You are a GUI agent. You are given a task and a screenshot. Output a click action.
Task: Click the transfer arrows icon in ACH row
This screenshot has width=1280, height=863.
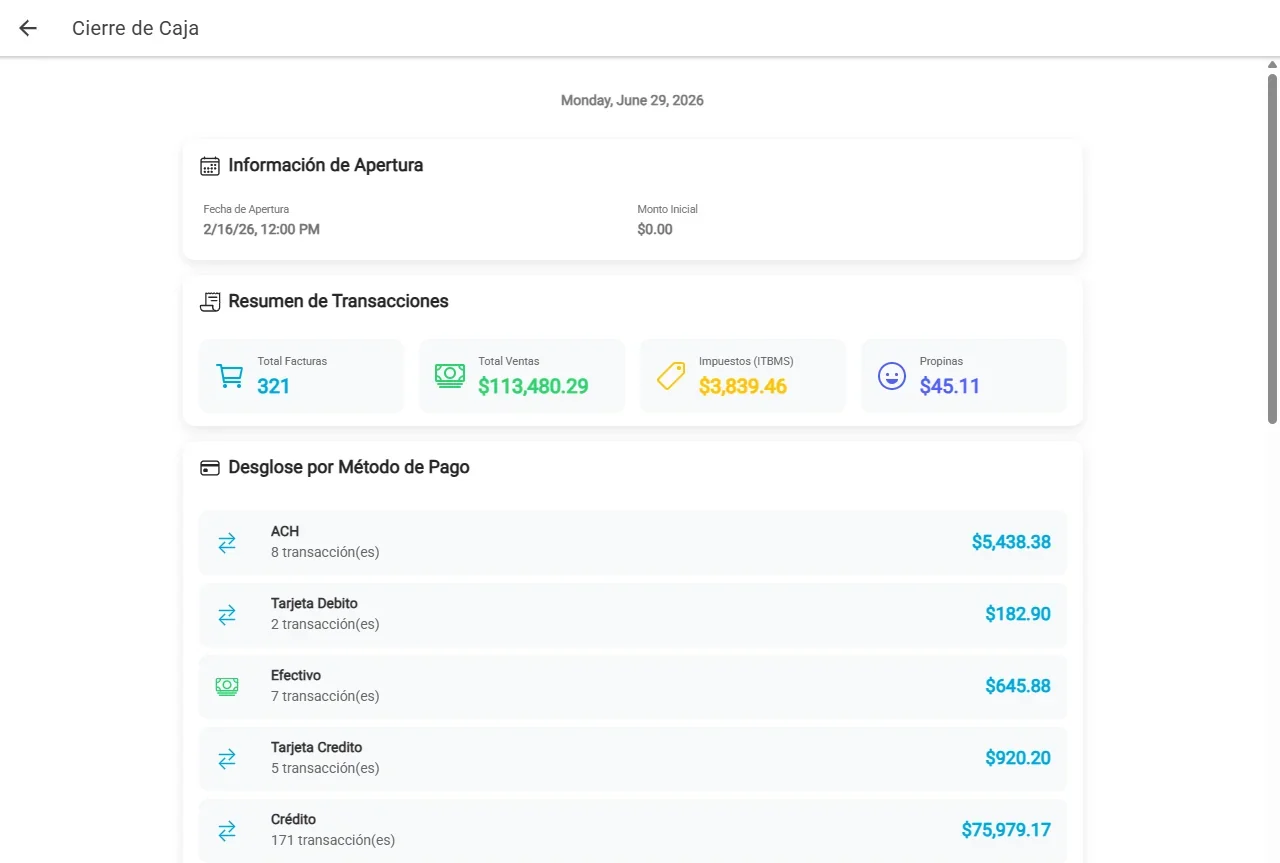(x=227, y=542)
